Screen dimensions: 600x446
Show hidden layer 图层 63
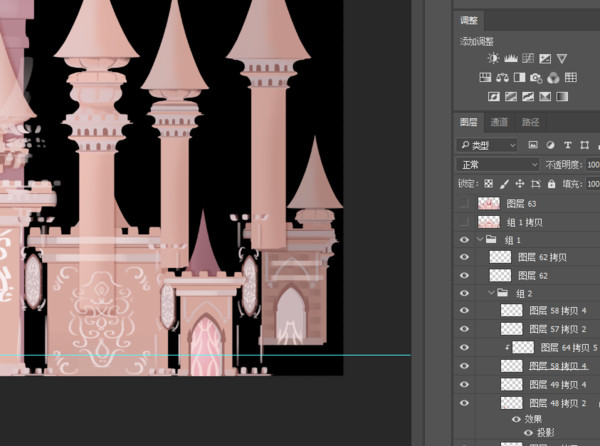pyautogui.click(x=464, y=203)
